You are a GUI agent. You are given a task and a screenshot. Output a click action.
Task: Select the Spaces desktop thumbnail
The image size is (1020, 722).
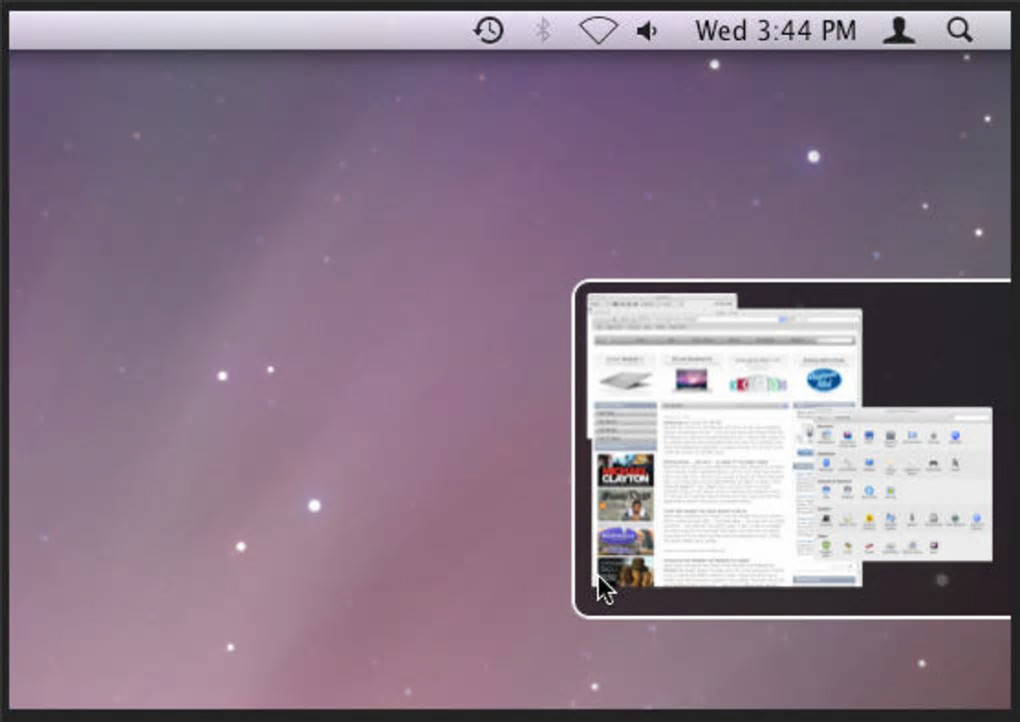pyautogui.click(x=792, y=449)
